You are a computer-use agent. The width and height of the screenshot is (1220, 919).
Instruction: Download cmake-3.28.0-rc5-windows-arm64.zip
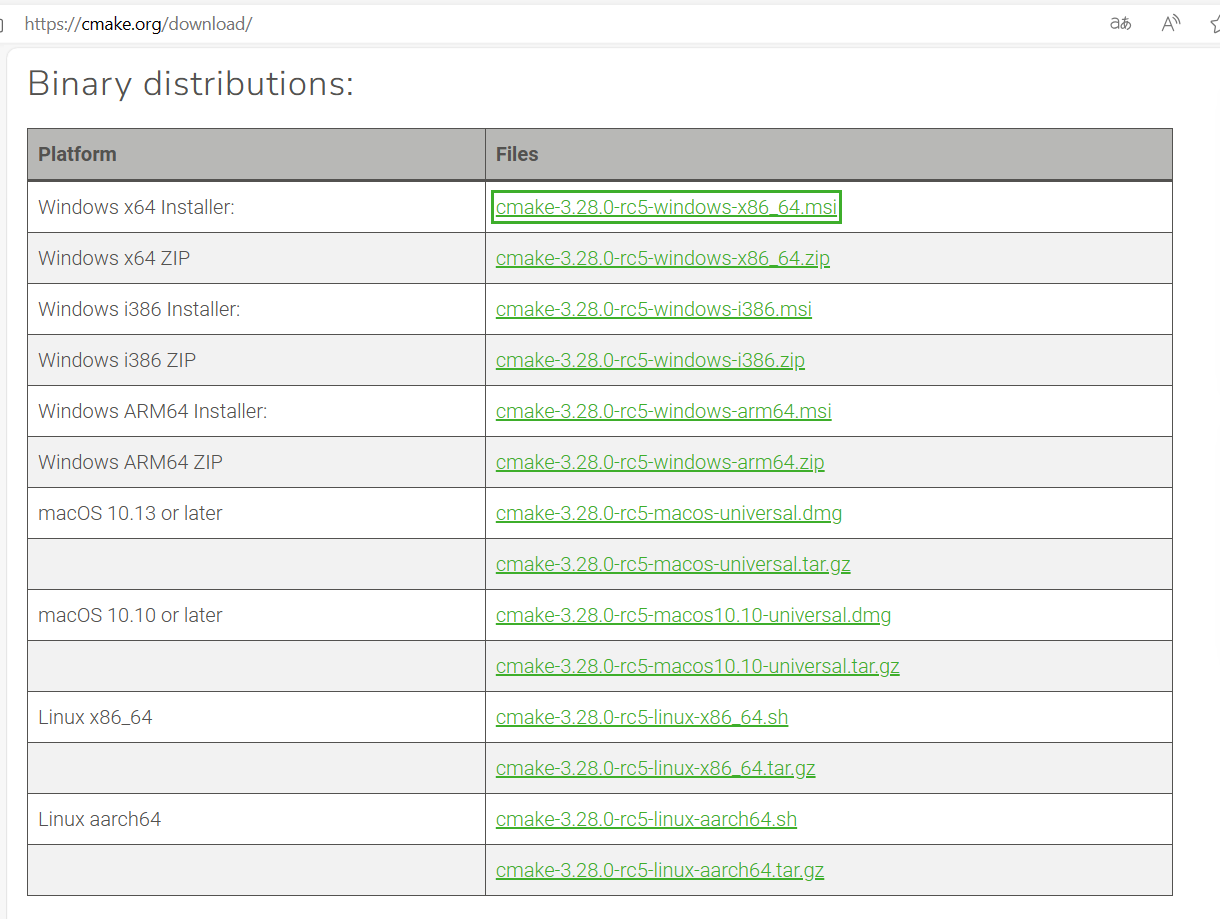660,462
